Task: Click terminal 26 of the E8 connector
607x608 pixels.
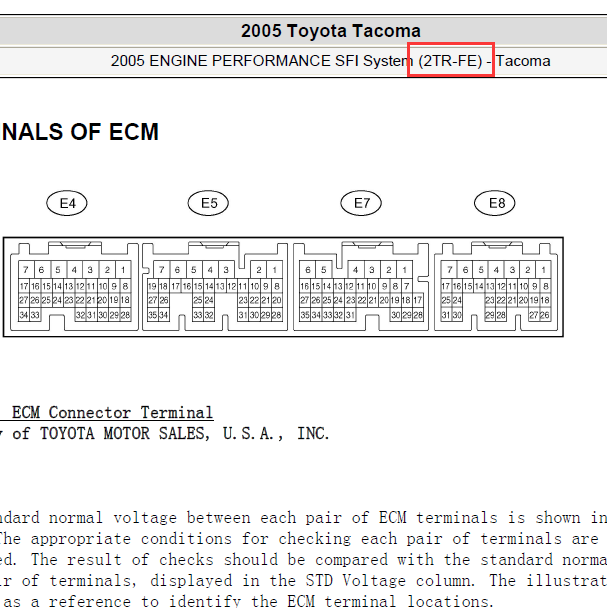Action: click(545, 315)
